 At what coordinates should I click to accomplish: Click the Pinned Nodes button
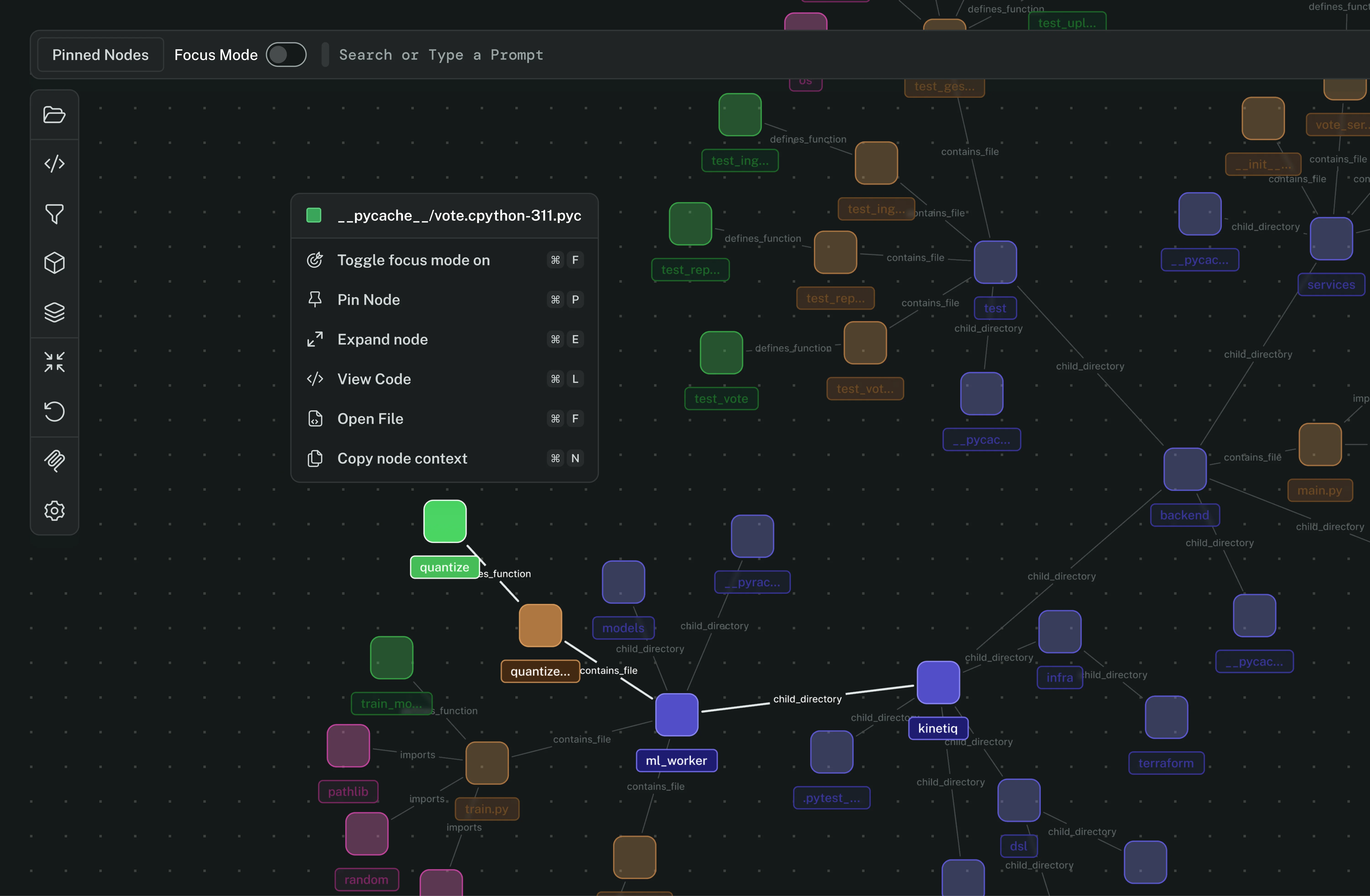[x=100, y=55]
